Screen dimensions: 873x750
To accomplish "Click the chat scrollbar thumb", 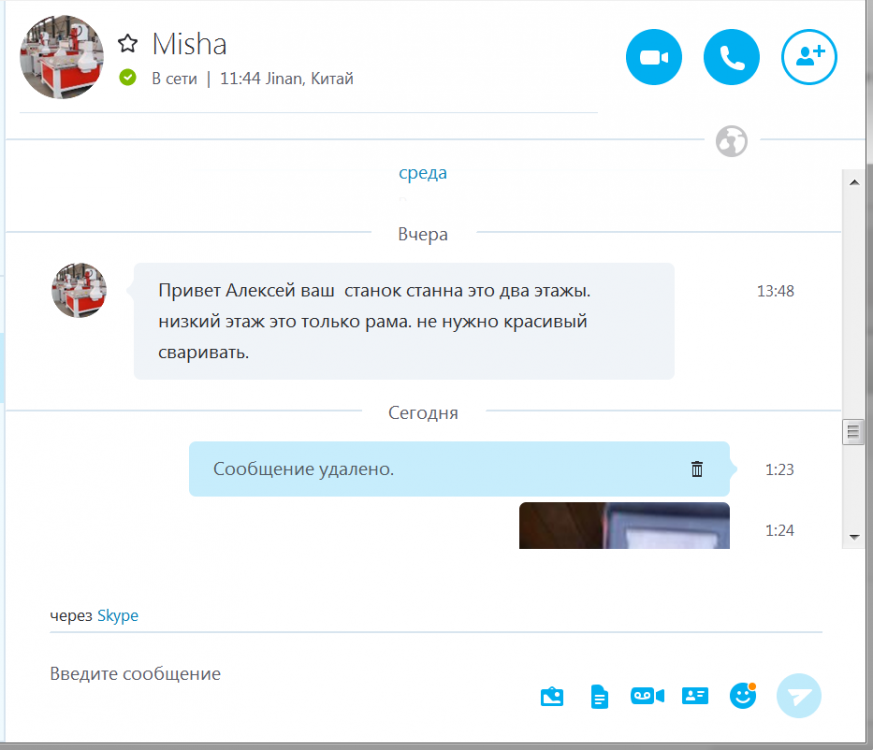I will click(854, 432).
